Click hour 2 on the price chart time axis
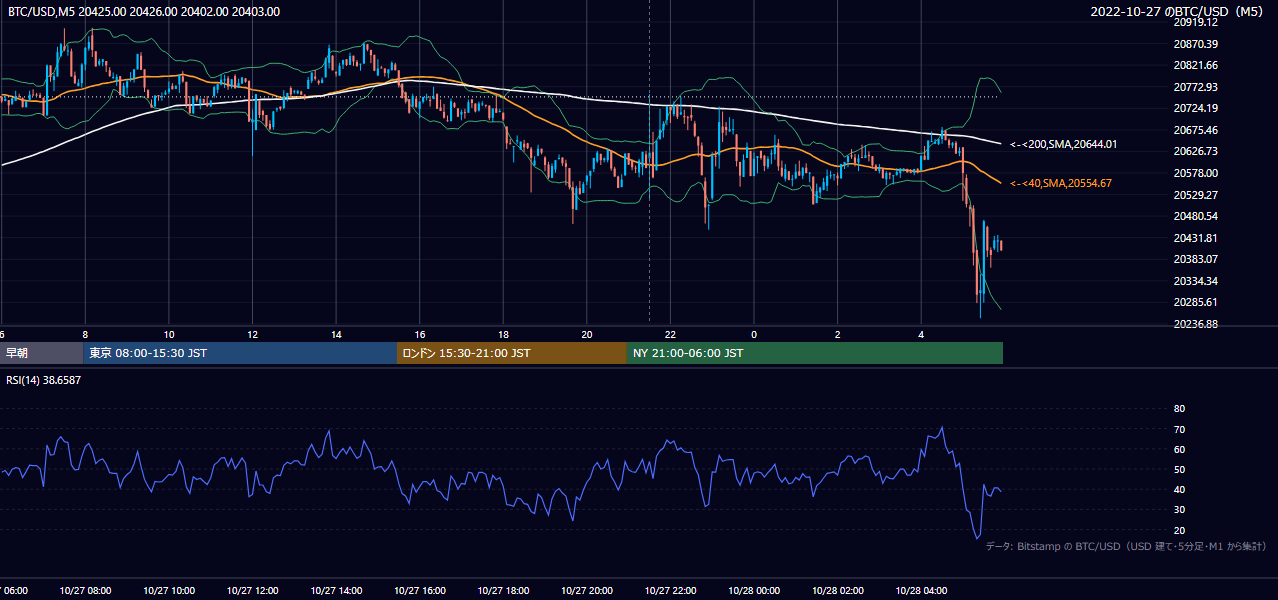Screen dimensions: 1278x600 coord(838,334)
